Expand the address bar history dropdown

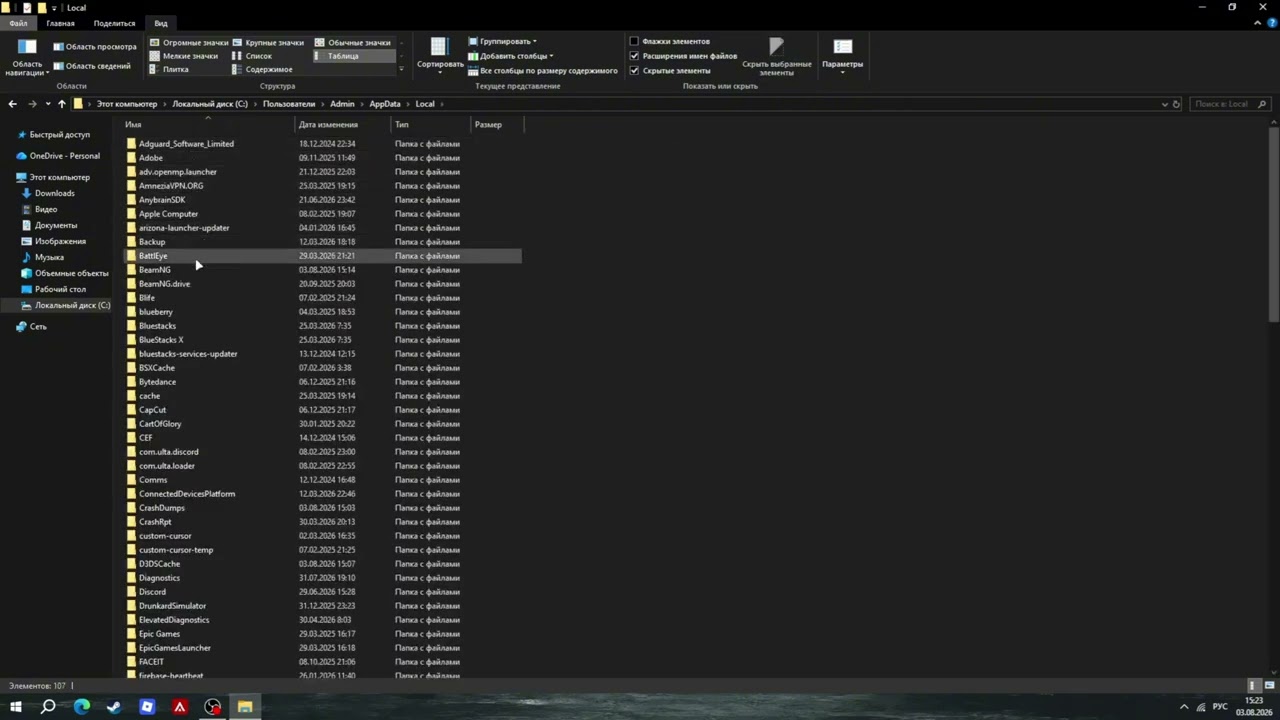coord(1164,104)
